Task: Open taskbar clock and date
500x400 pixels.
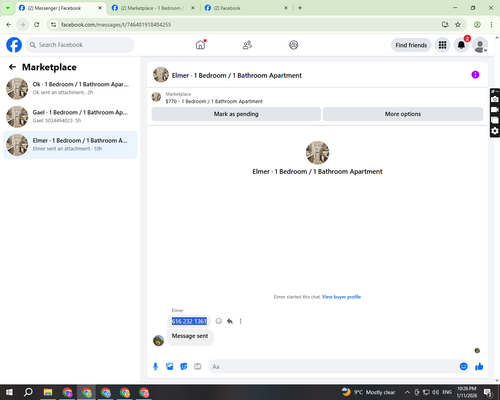Action: (467, 392)
